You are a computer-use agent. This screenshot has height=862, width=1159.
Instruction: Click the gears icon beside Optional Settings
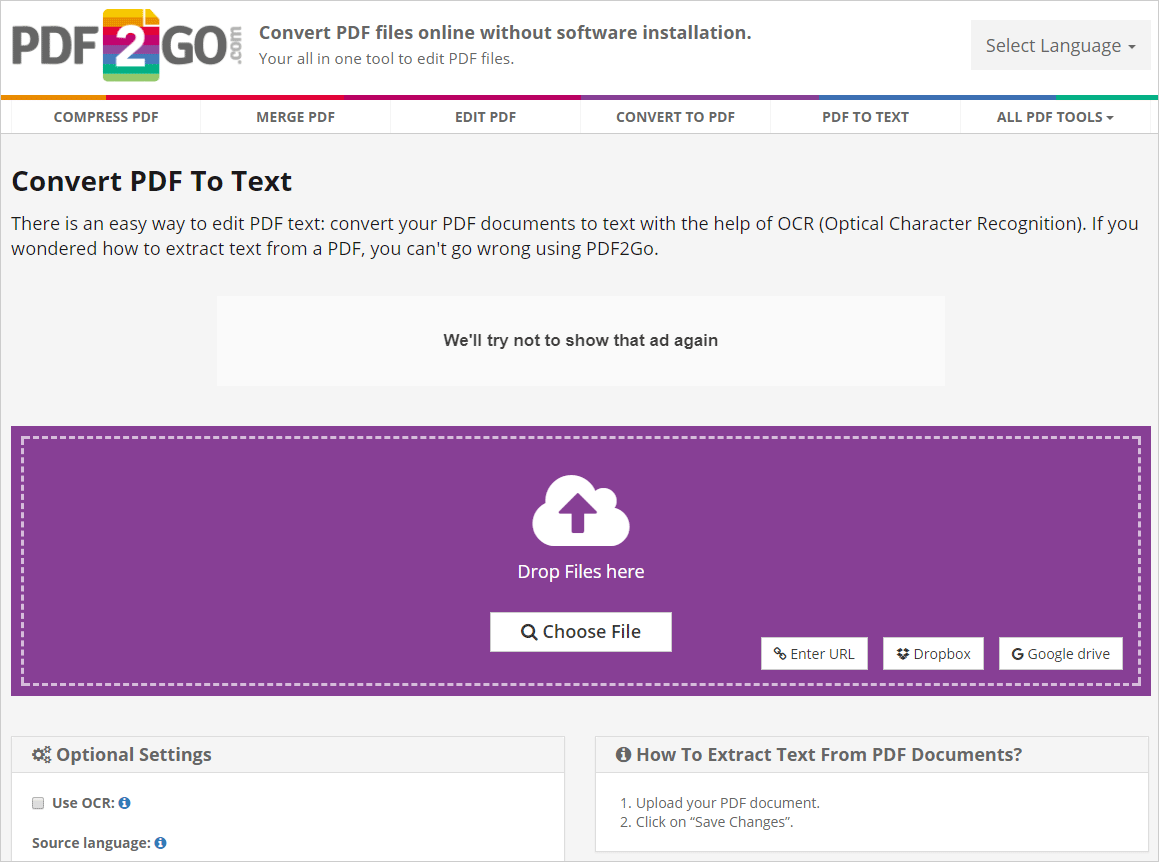41,755
